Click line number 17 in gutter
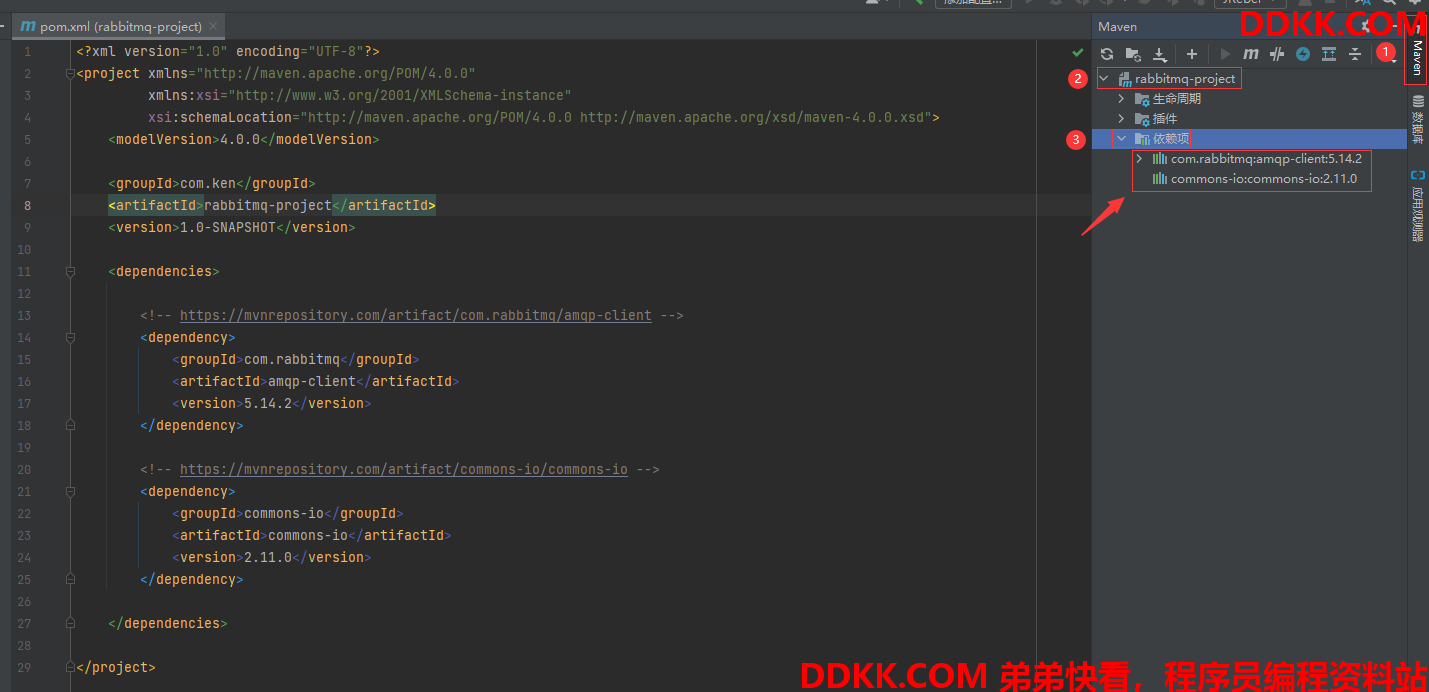This screenshot has width=1429, height=692. pos(24,403)
